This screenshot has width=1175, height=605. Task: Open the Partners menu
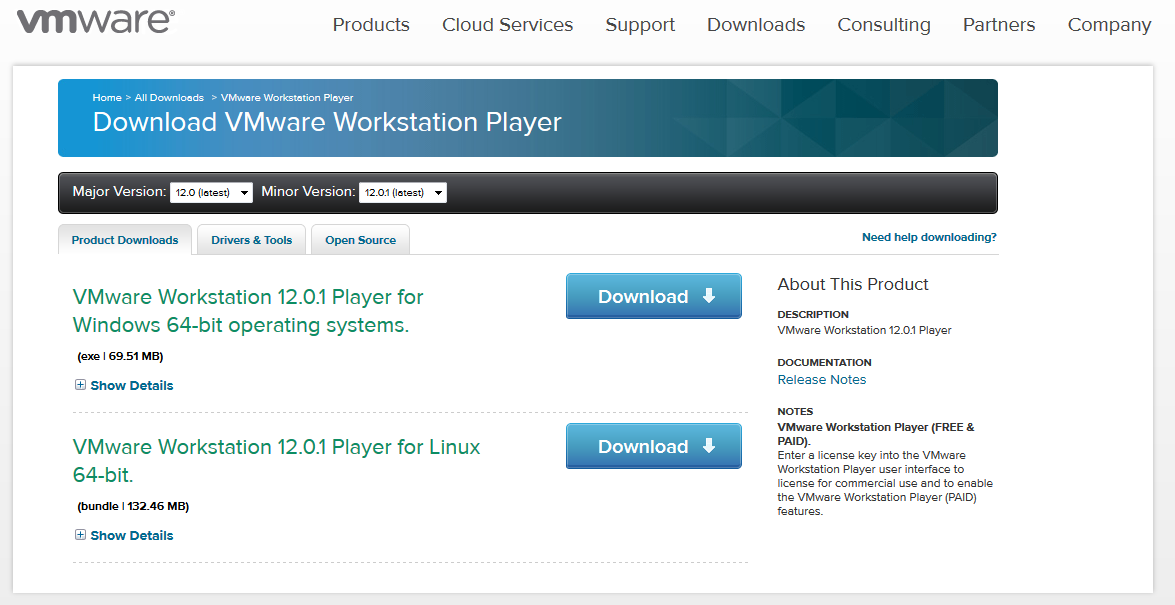pyautogui.click(x=999, y=25)
